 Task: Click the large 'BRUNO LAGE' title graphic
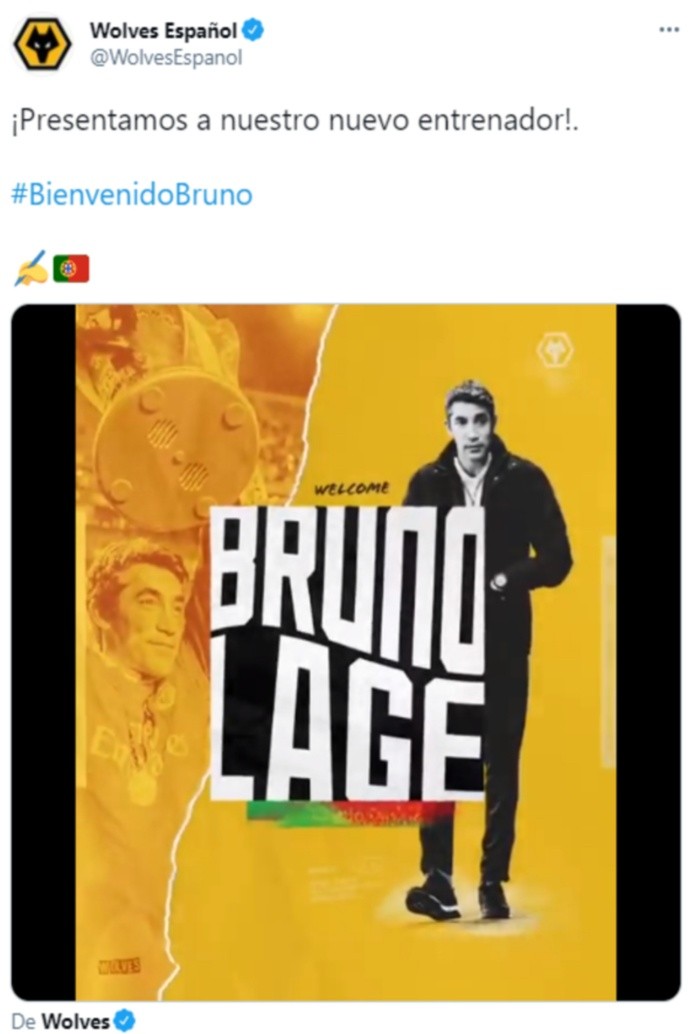click(x=347, y=654)
